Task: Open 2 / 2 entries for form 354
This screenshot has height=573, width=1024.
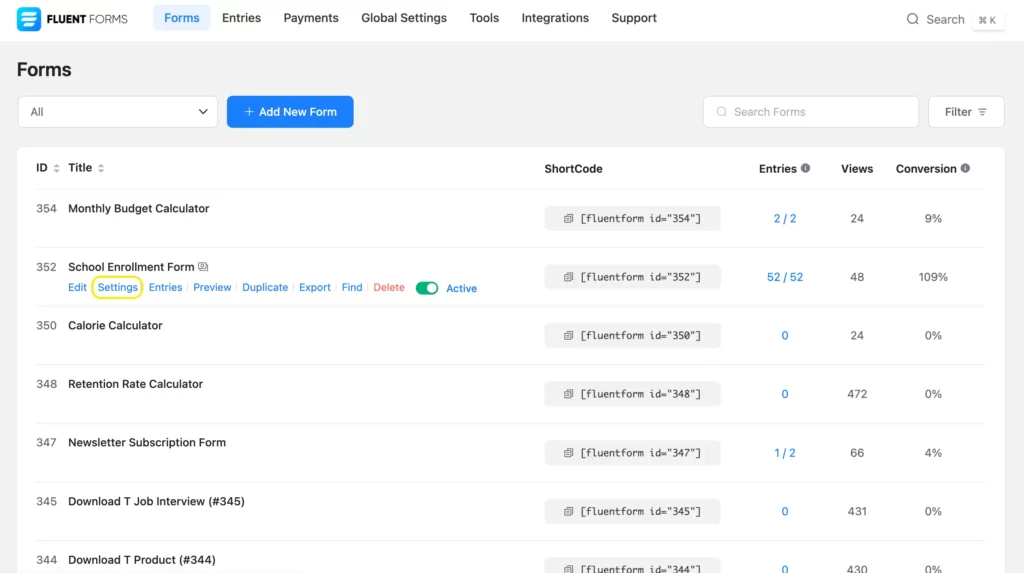Action: point(785,218)
